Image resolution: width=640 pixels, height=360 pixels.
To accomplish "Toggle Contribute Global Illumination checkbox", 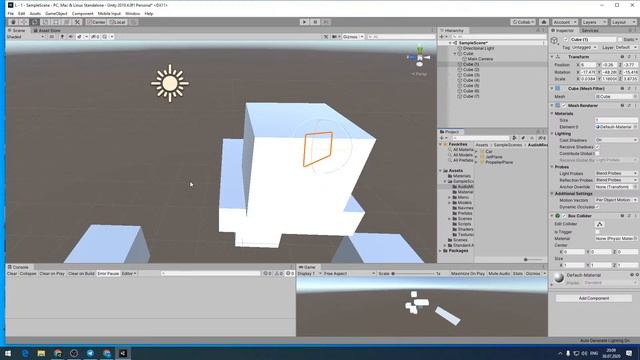I will [x=598, y=153].
